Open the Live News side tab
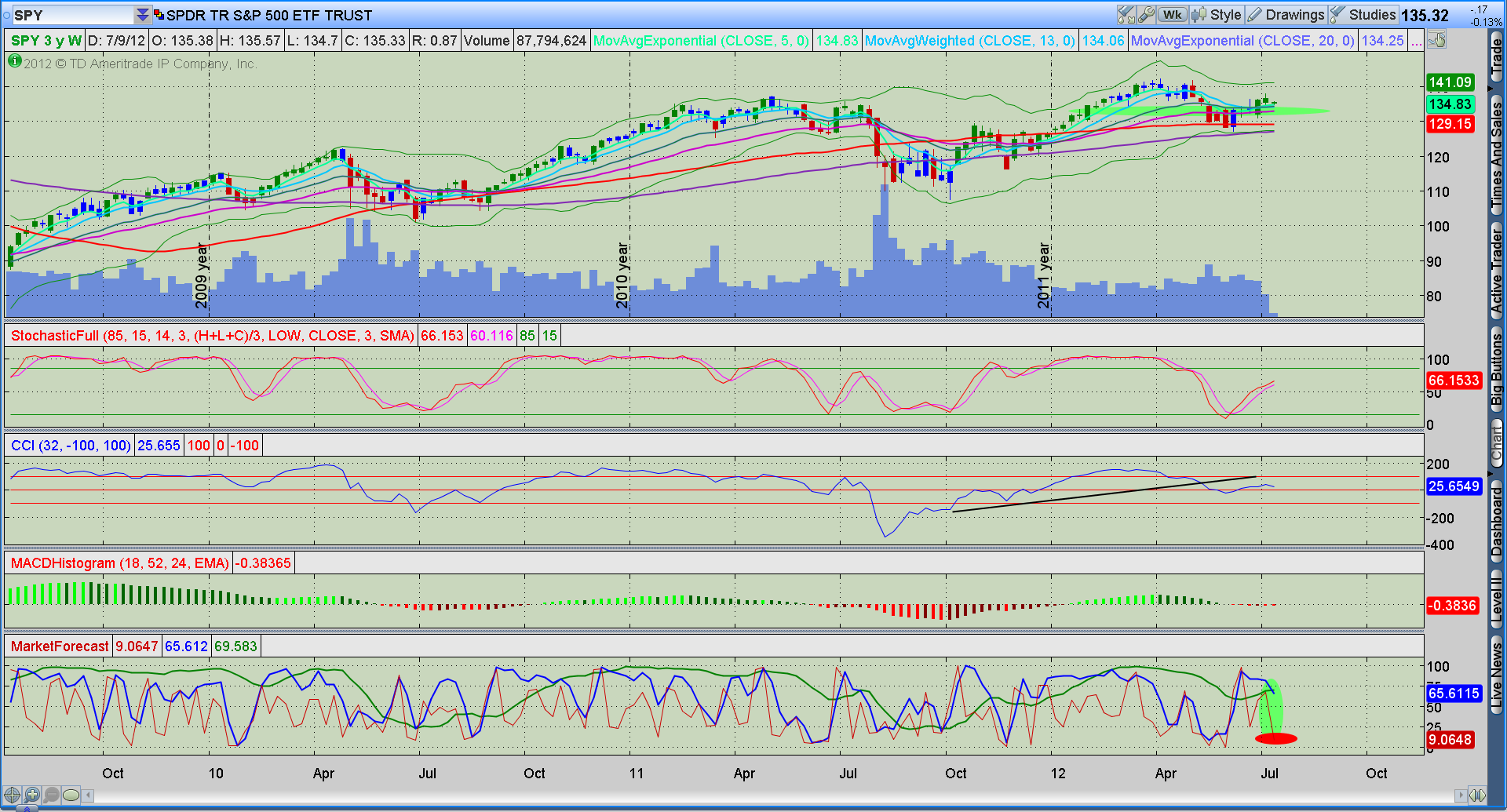Screen dimensions: 1507x812 pyautogui.click(x=1497, y=675)
